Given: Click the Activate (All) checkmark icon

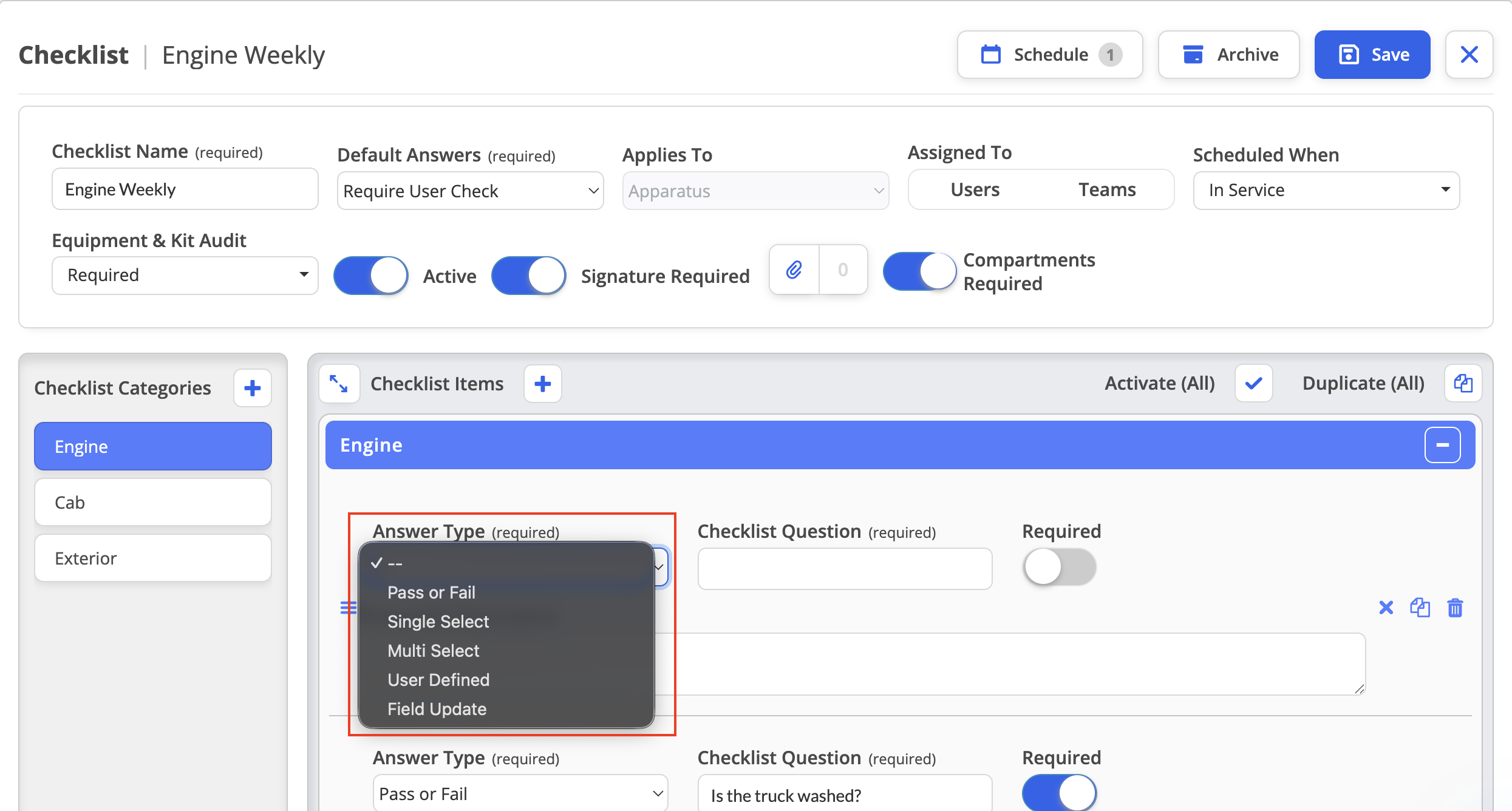Looking at the screenshot, I should [1253, 384].
